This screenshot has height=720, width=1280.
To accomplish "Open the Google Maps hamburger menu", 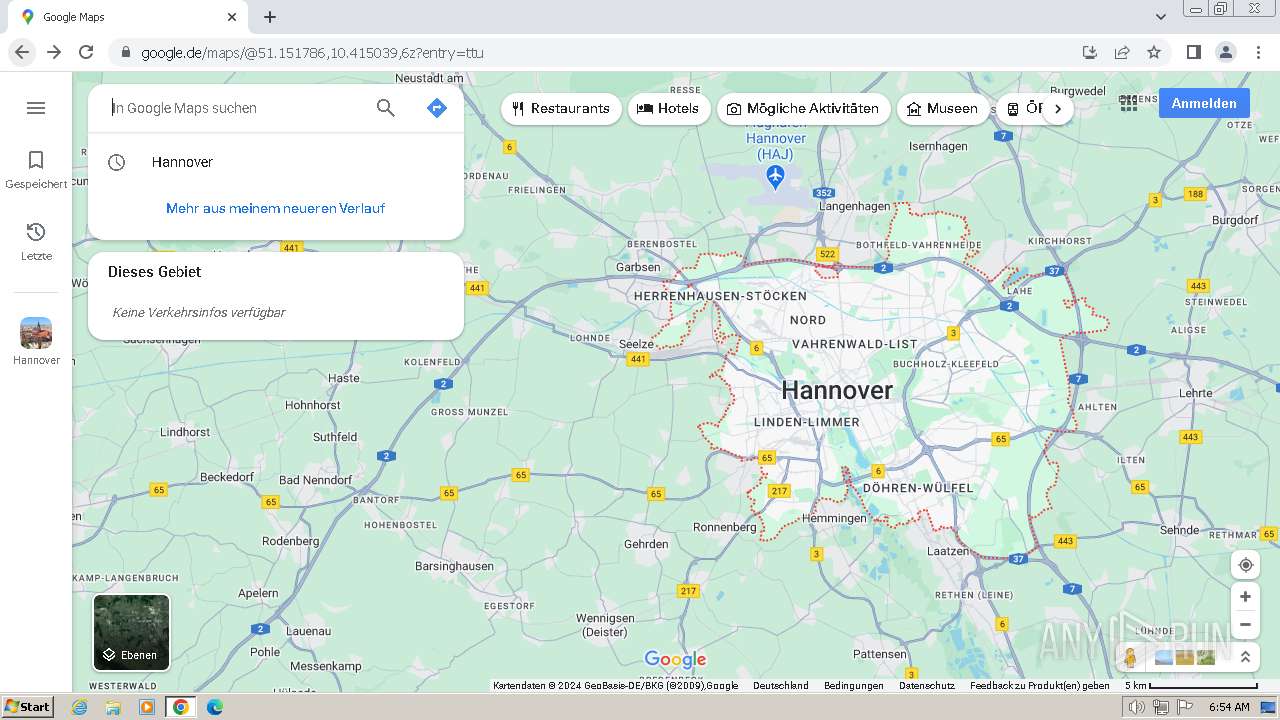I will point(36,108).
